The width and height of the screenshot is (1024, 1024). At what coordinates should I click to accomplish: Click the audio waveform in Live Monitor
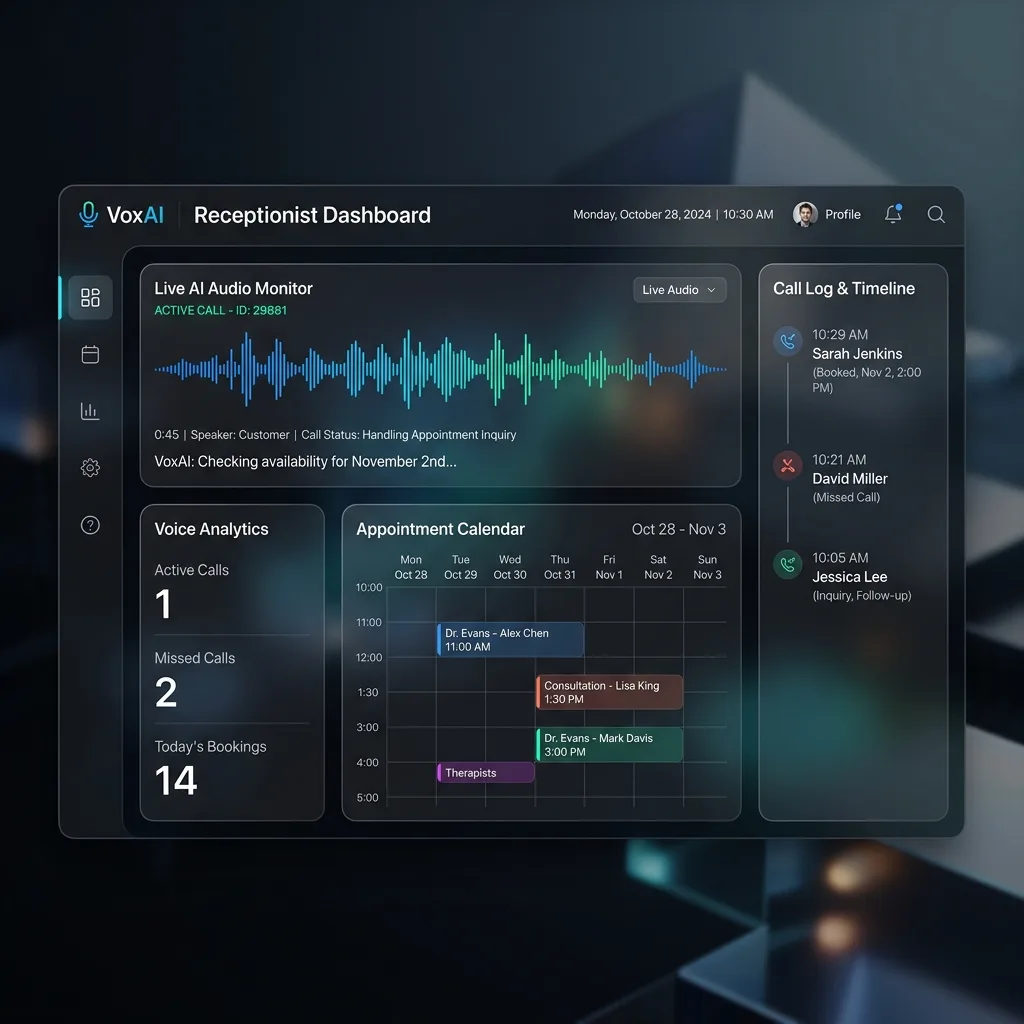tap(440, 370)
